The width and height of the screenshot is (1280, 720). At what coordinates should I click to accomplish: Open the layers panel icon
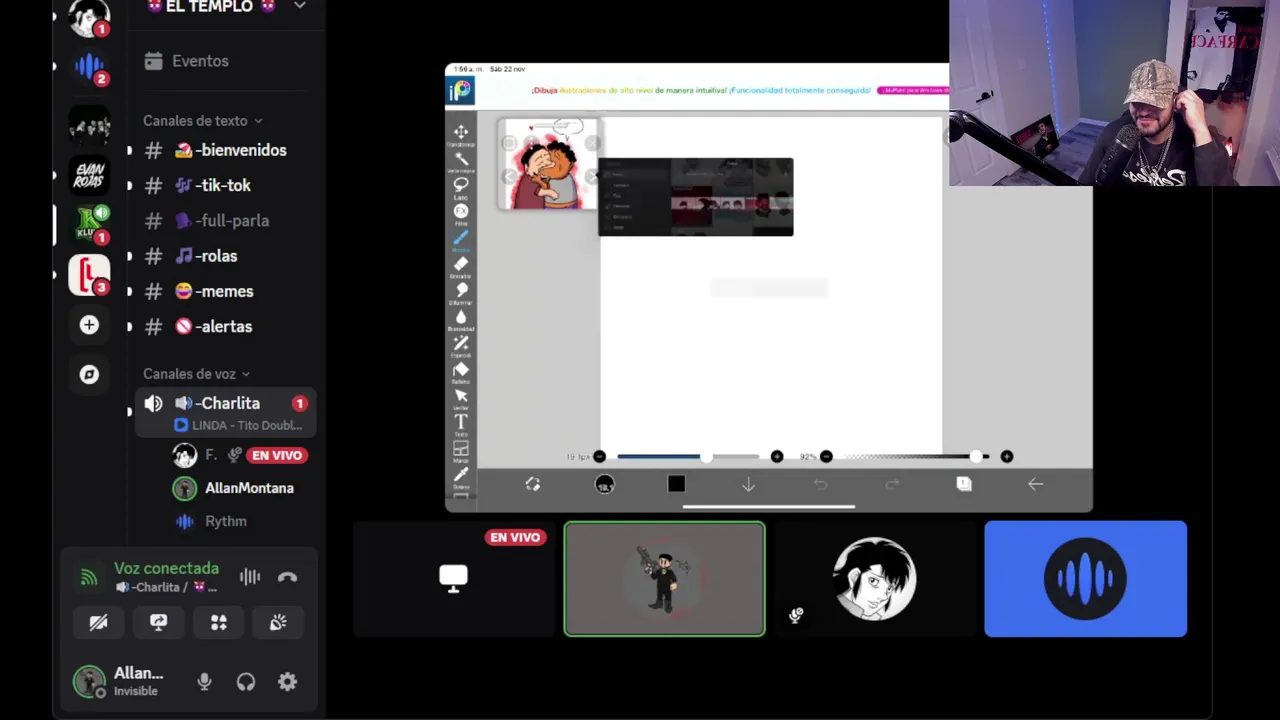pyautogui.click(x=964, y=484)
